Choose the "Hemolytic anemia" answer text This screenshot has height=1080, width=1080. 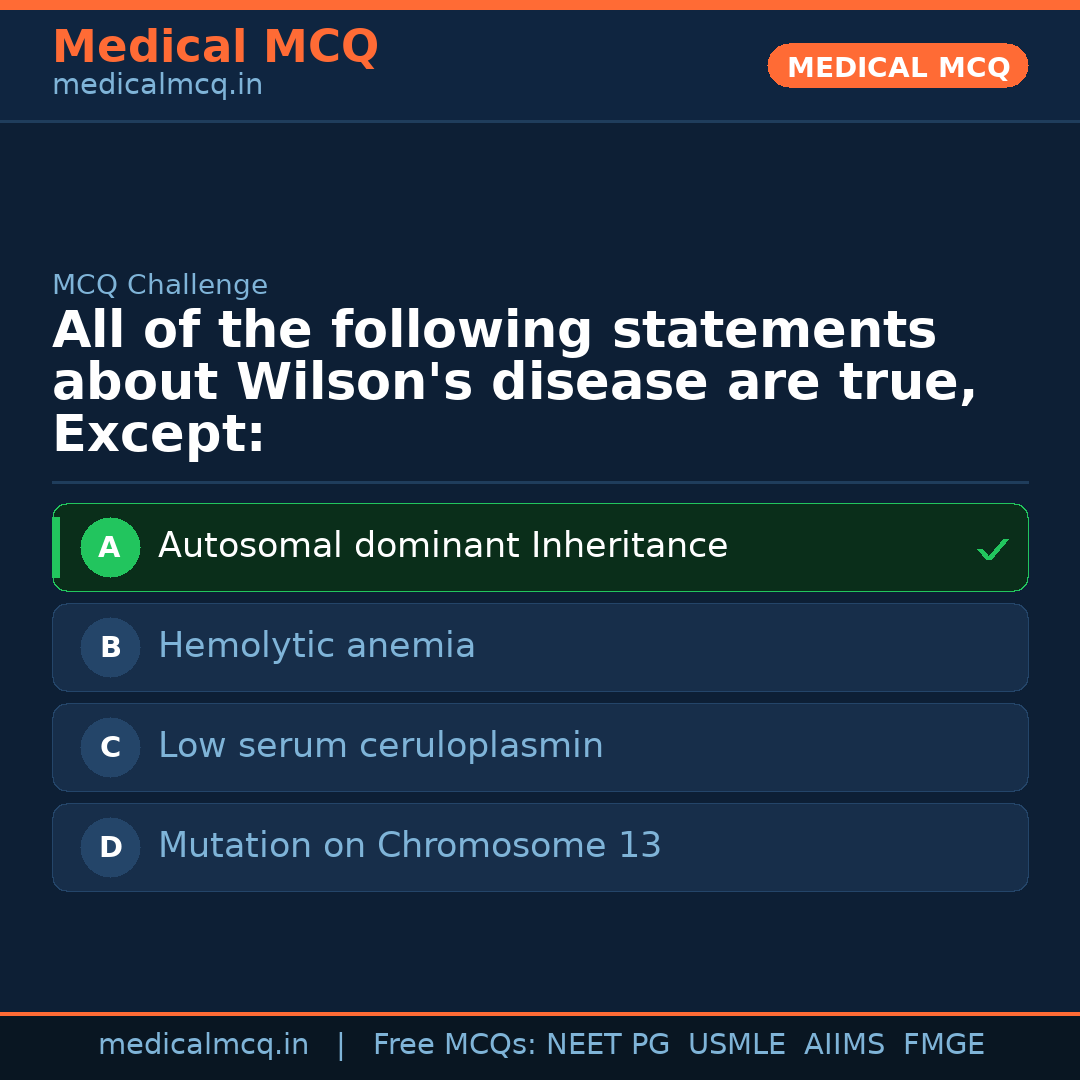click(x=316, y=646)
